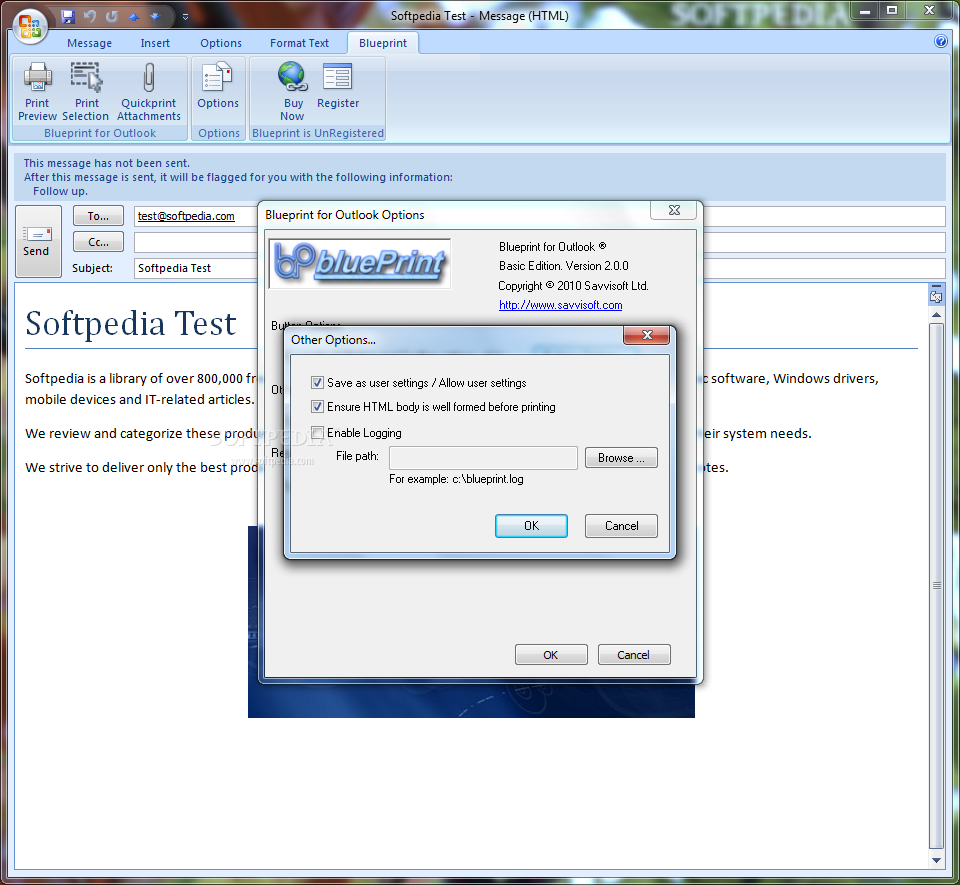Click 'For example: c:\blueprint.log' hint text
This screenshot has height=885, width=960.
(456, 479)
